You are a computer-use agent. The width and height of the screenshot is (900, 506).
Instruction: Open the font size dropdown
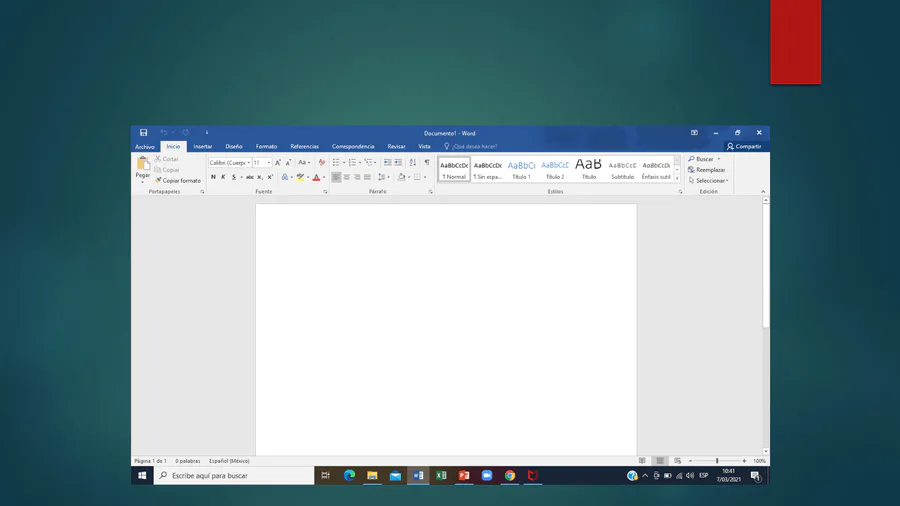click(268, 162)
